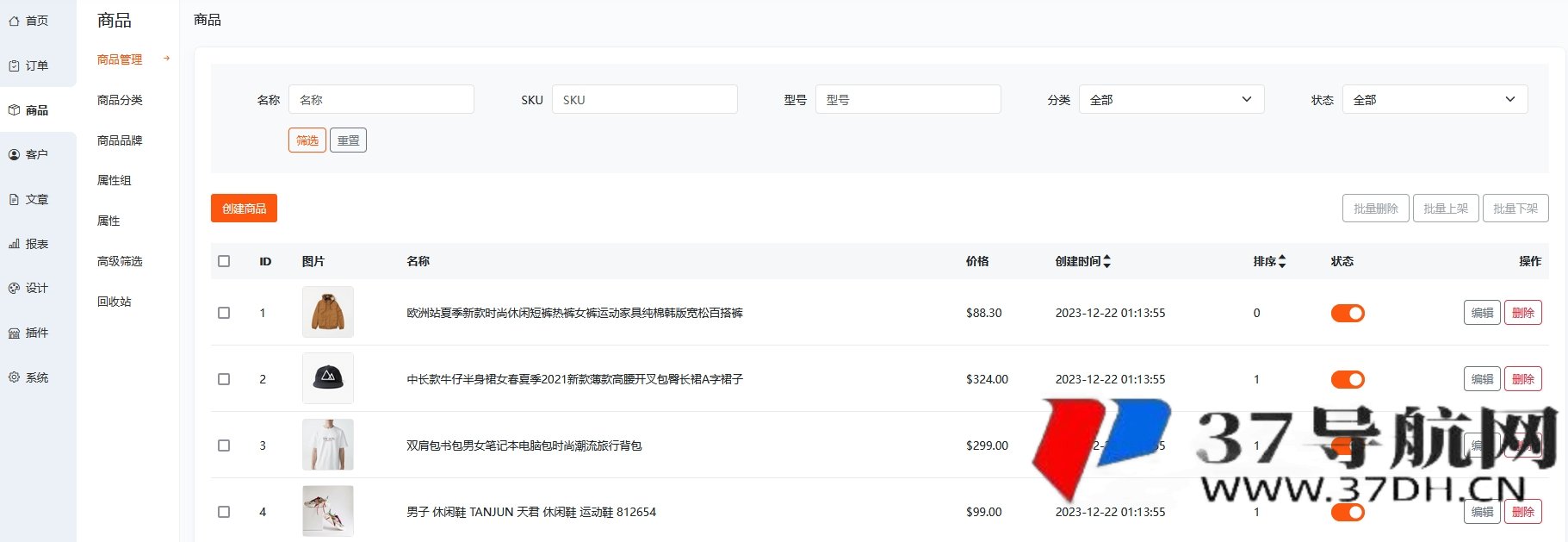Click product name 中长款牛仔半身裙
Image resolution: width=1568 pixels, height=542 pixels.
pos(574,379)
